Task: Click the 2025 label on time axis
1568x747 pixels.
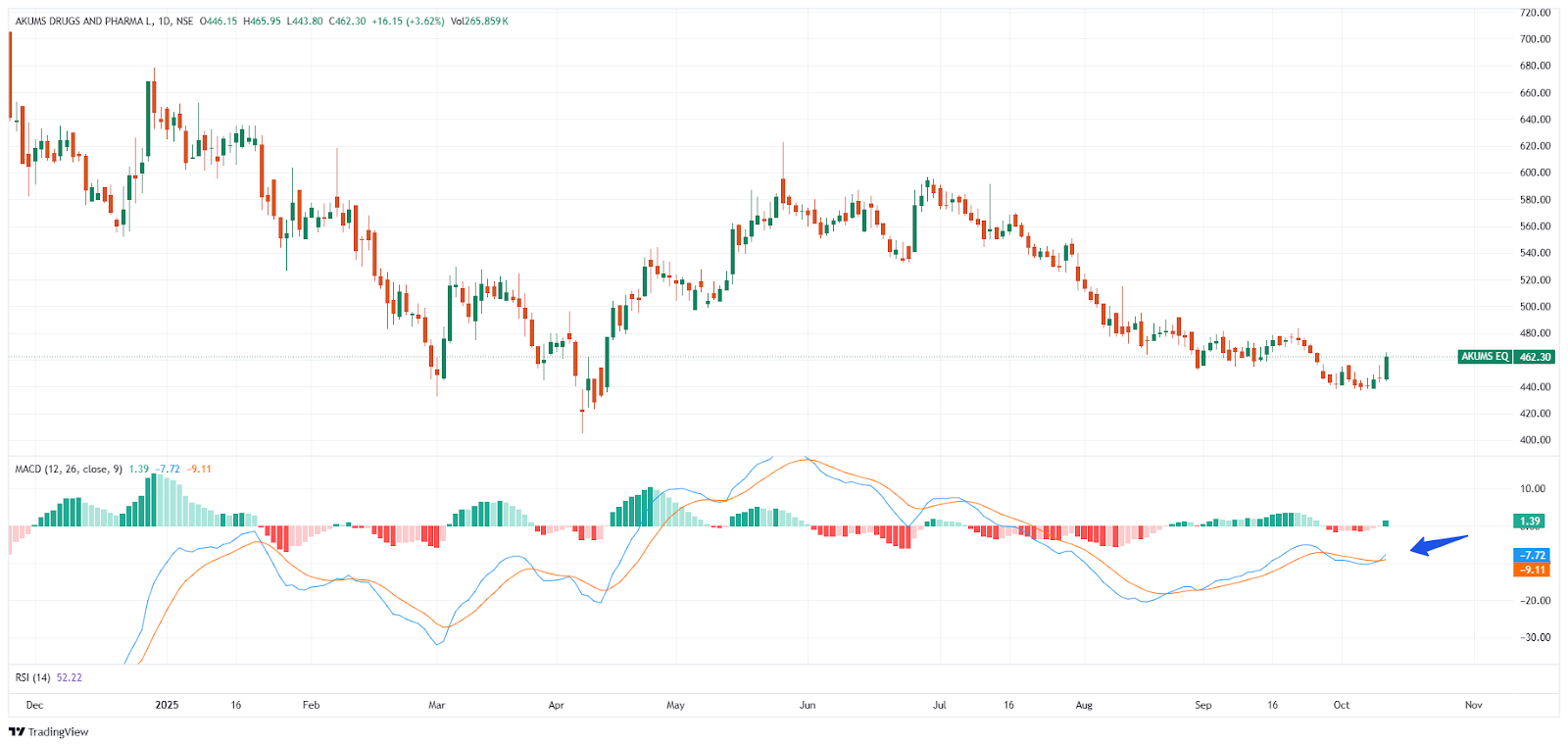Action: (168, 705)
